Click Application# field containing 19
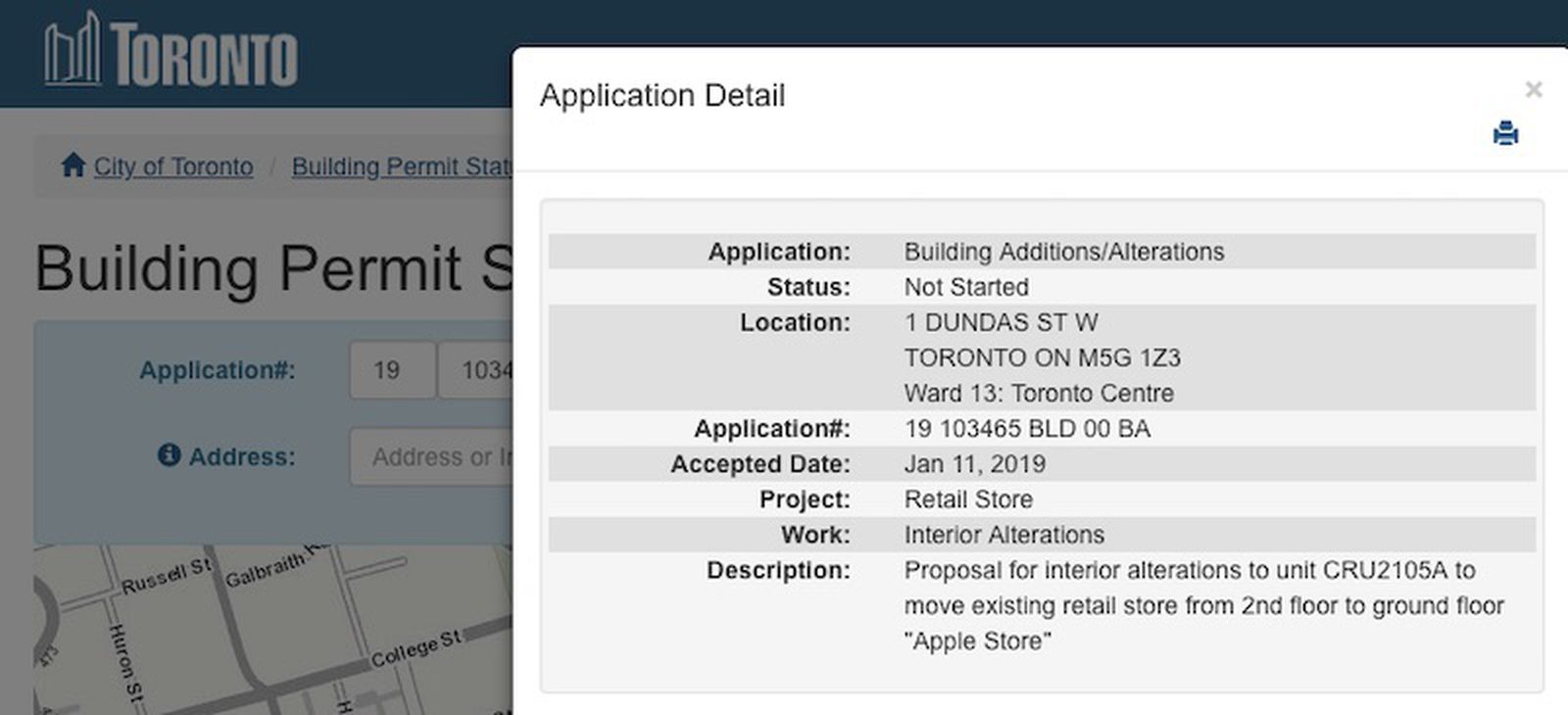 (391, 370)
